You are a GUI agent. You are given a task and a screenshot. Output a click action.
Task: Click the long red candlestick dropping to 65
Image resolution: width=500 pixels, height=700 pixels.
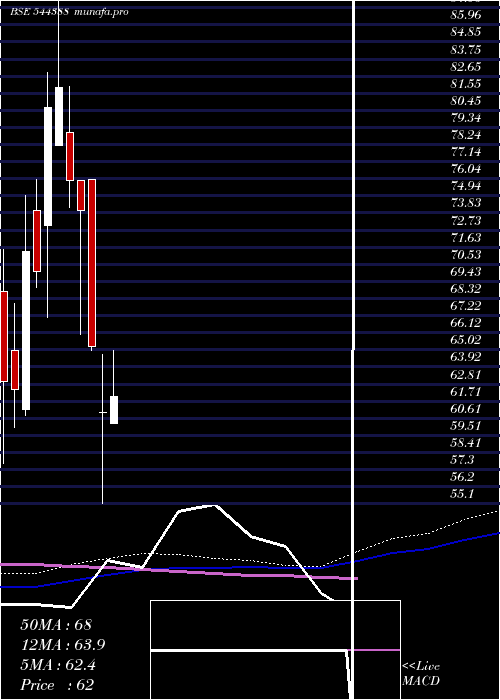tap(92, 262)
